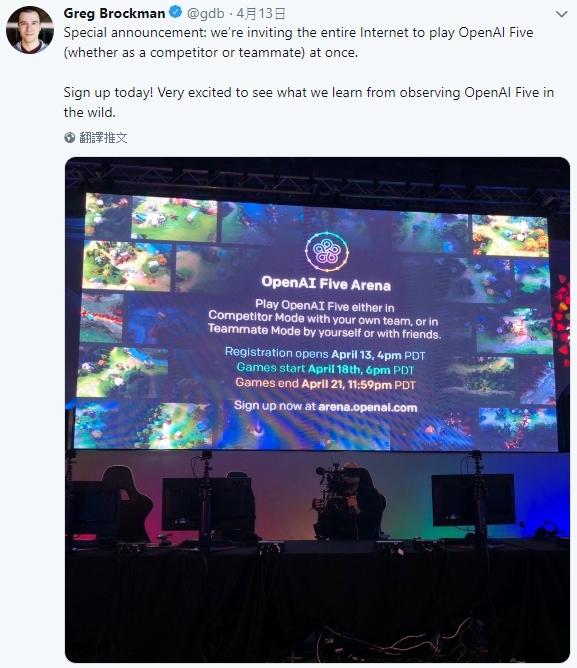Open the tweet options chevron menu

tap(562, 14)
